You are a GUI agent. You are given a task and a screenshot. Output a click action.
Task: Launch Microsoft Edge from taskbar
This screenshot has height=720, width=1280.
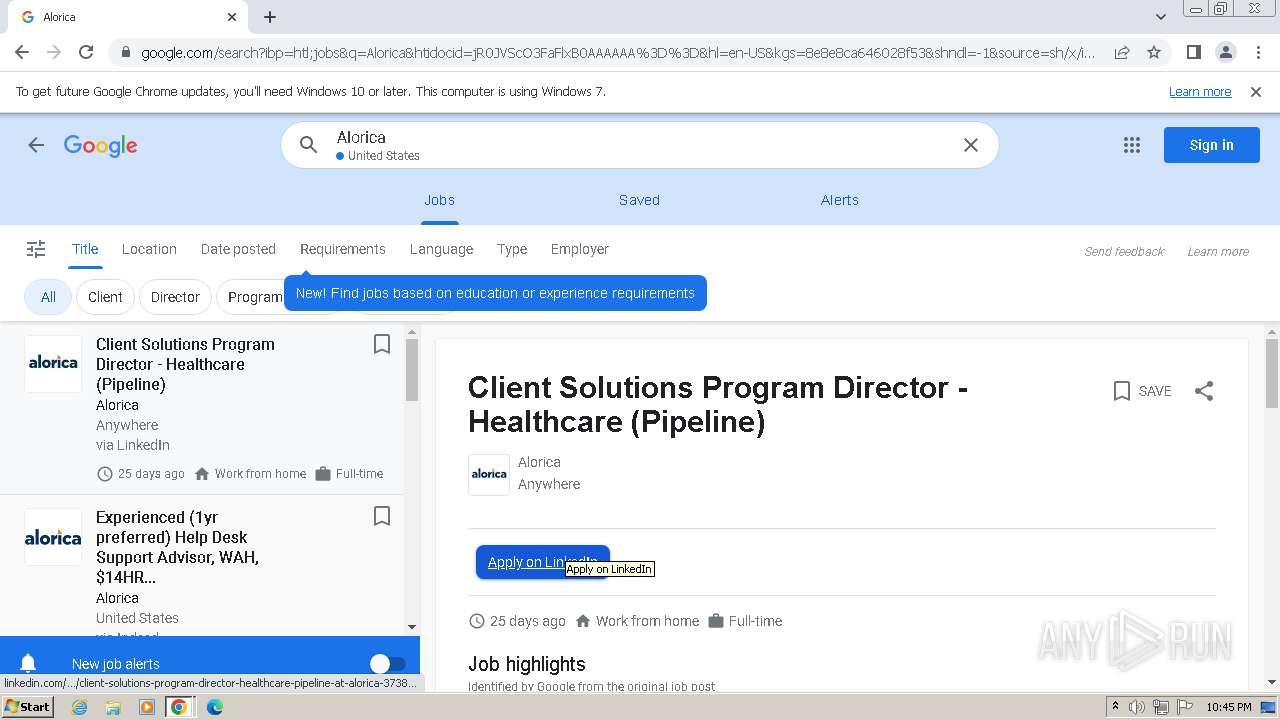(x=214, y=707)
